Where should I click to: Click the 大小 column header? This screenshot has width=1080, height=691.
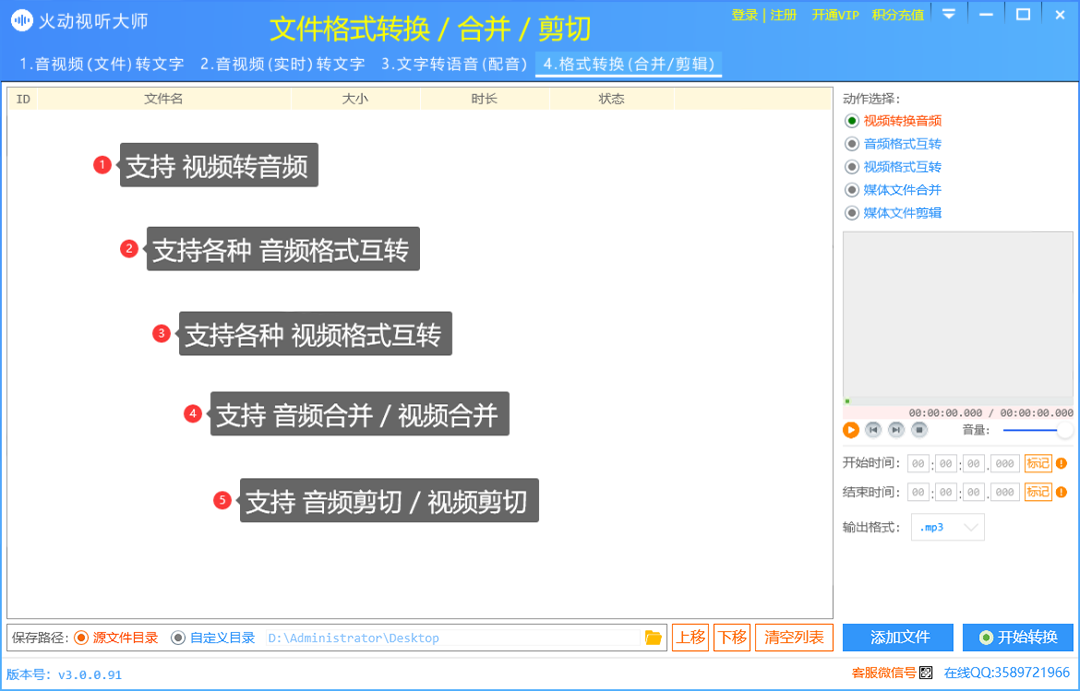coord(355,99)
